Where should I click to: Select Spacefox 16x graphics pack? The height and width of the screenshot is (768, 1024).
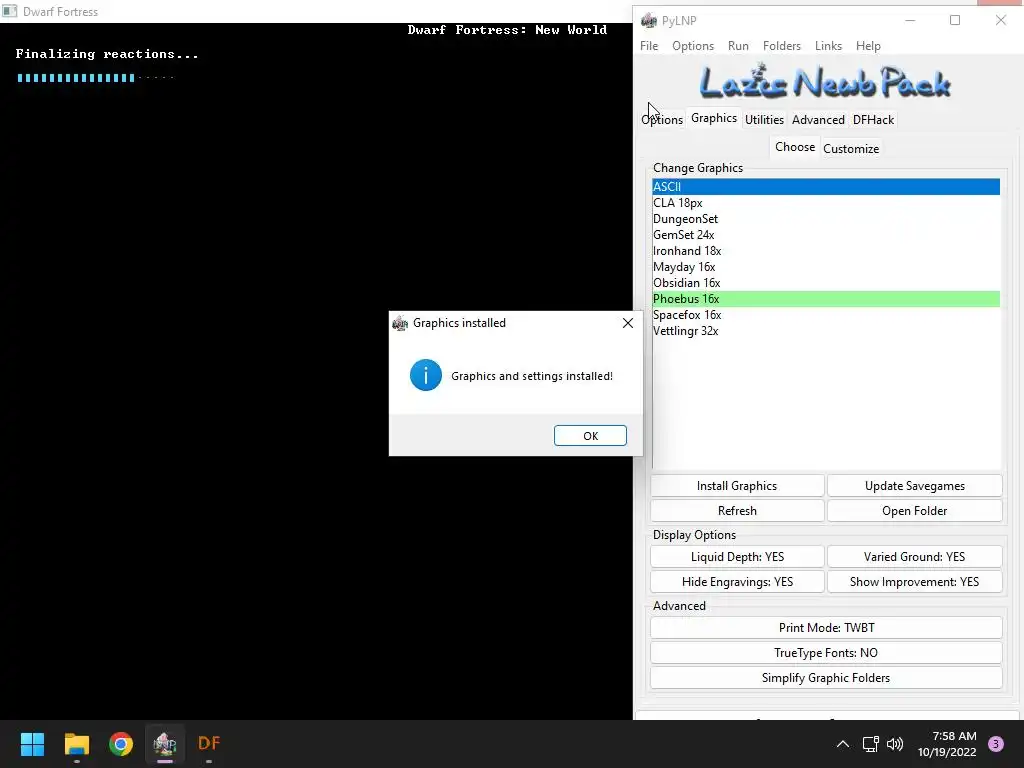(825, 315)
